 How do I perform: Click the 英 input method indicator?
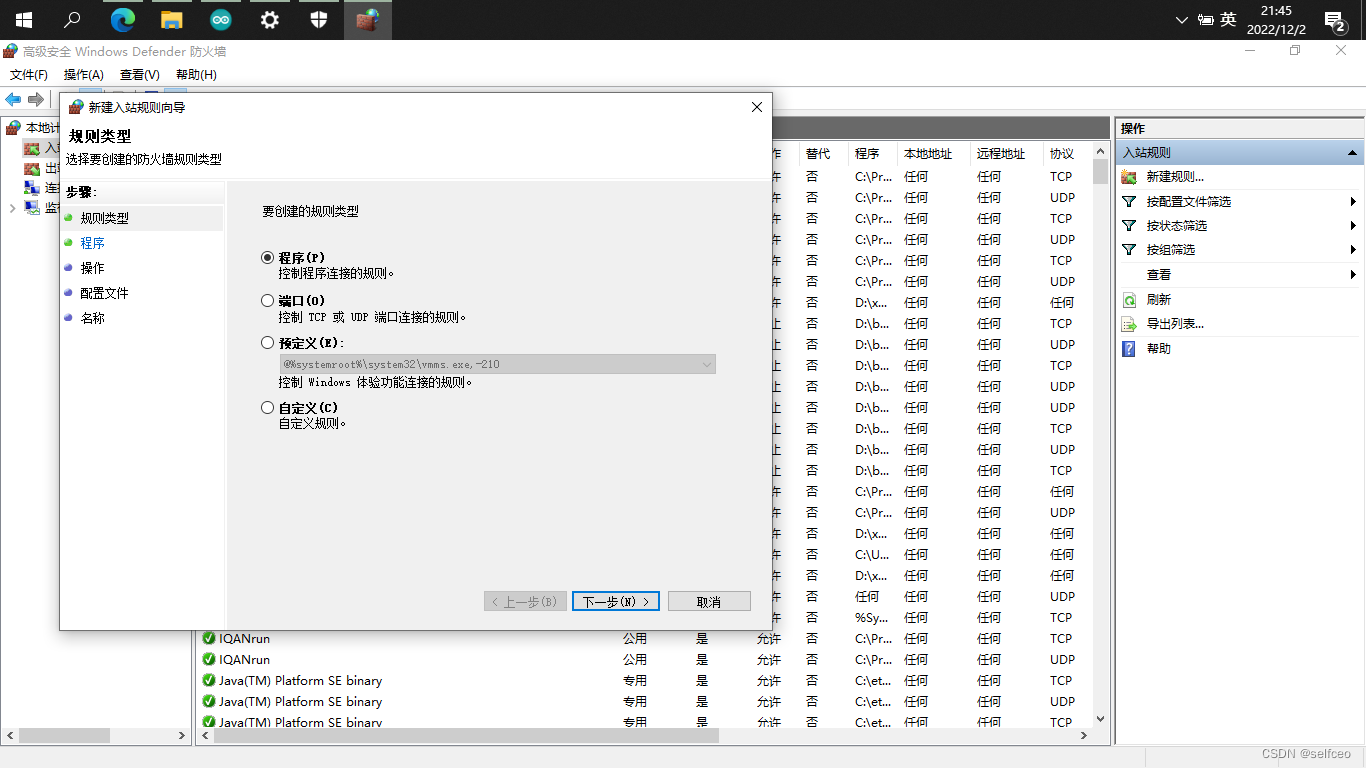(x=1228, y=20)
